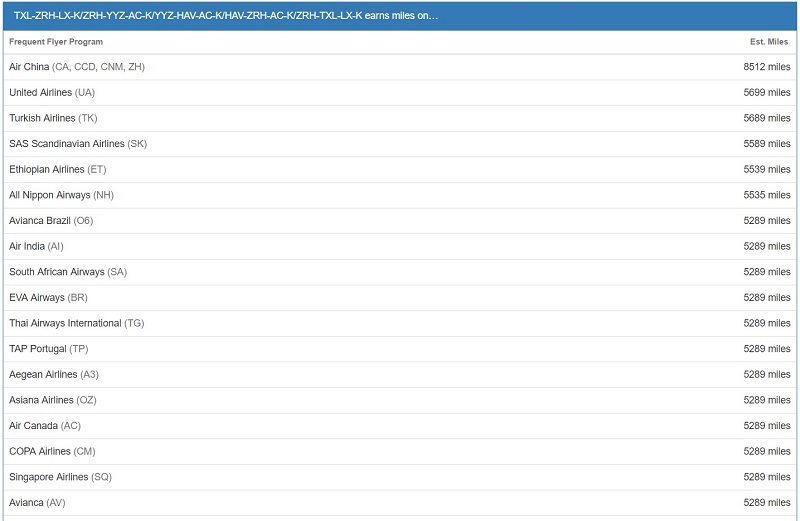Click the 8512 miles value

coord(767,67)
